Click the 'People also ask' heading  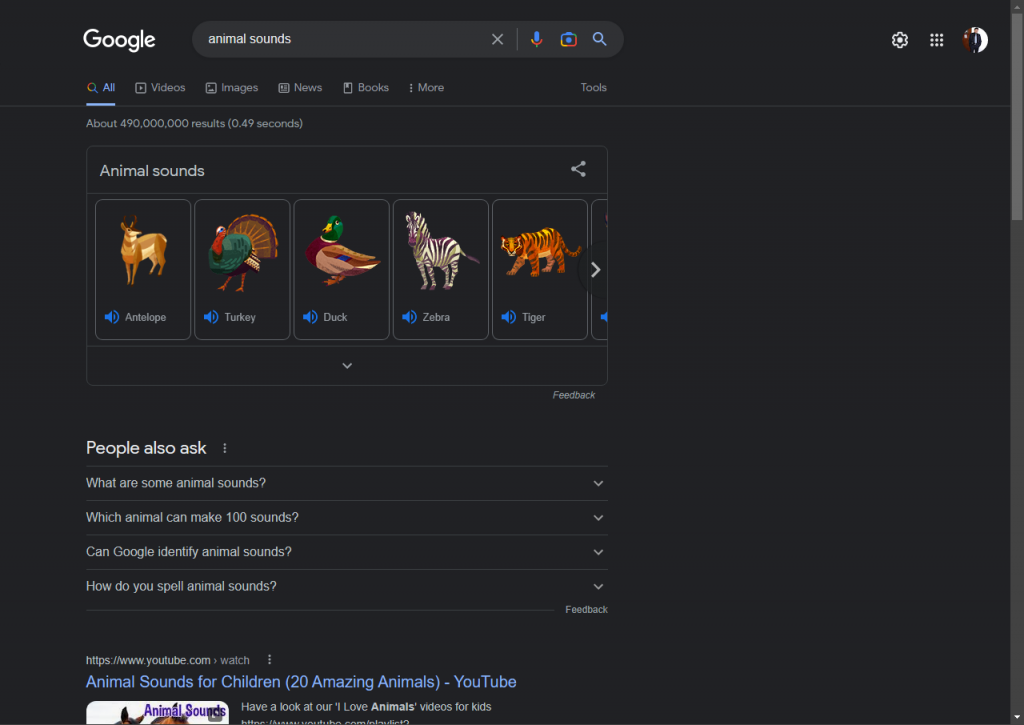pyautogui.click(x=146, y=448)
